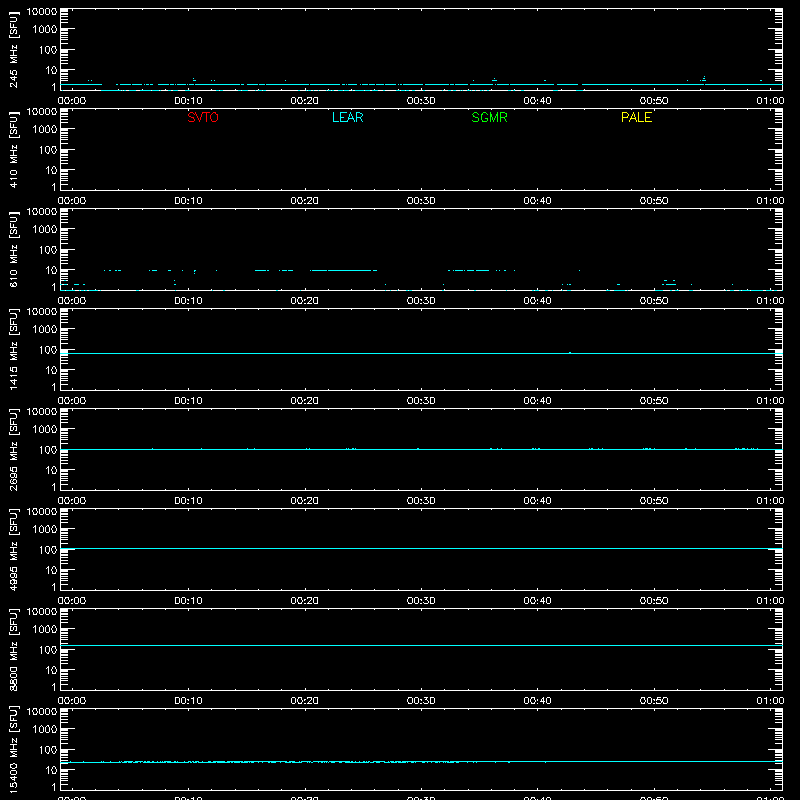Screen dimensions: 800x800
Task: Select the 15400 MHz [SFU] axis title
Action: pos(13,749)
